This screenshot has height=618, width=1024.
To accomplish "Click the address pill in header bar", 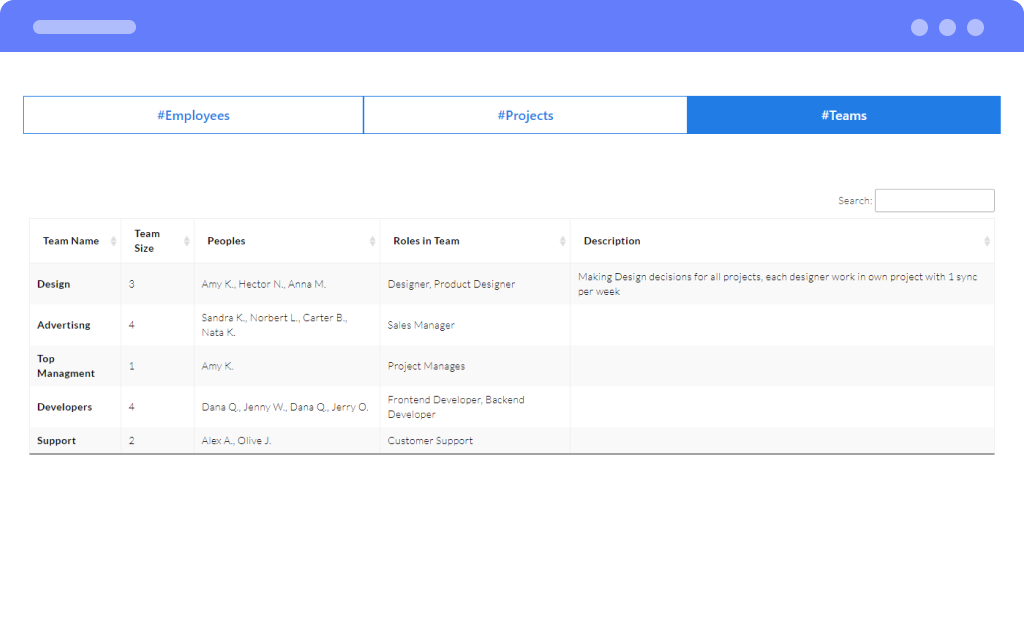I will 85,27.
